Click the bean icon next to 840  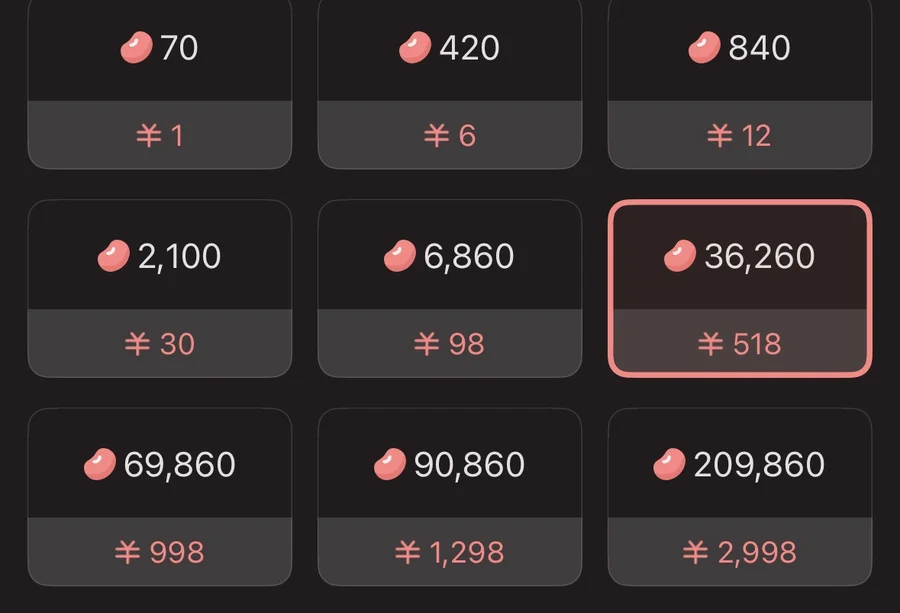(x=704, y=48)
